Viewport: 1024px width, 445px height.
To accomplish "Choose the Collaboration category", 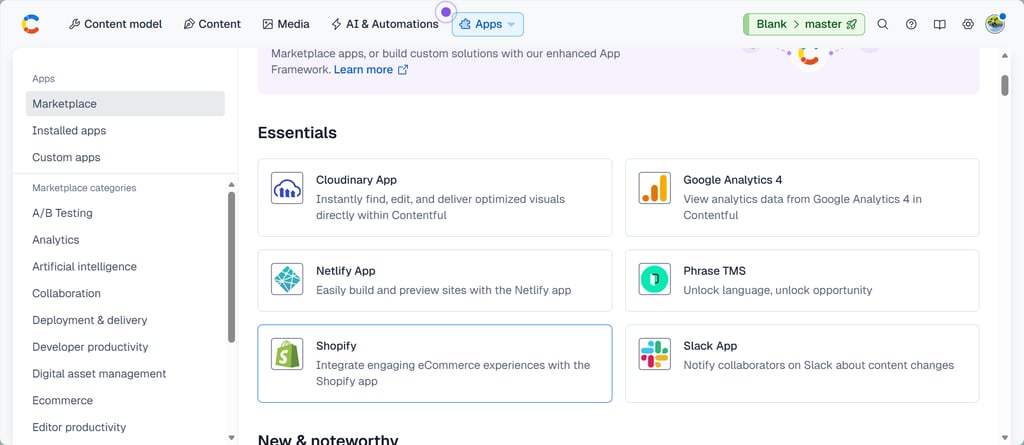I will (66, 293).
